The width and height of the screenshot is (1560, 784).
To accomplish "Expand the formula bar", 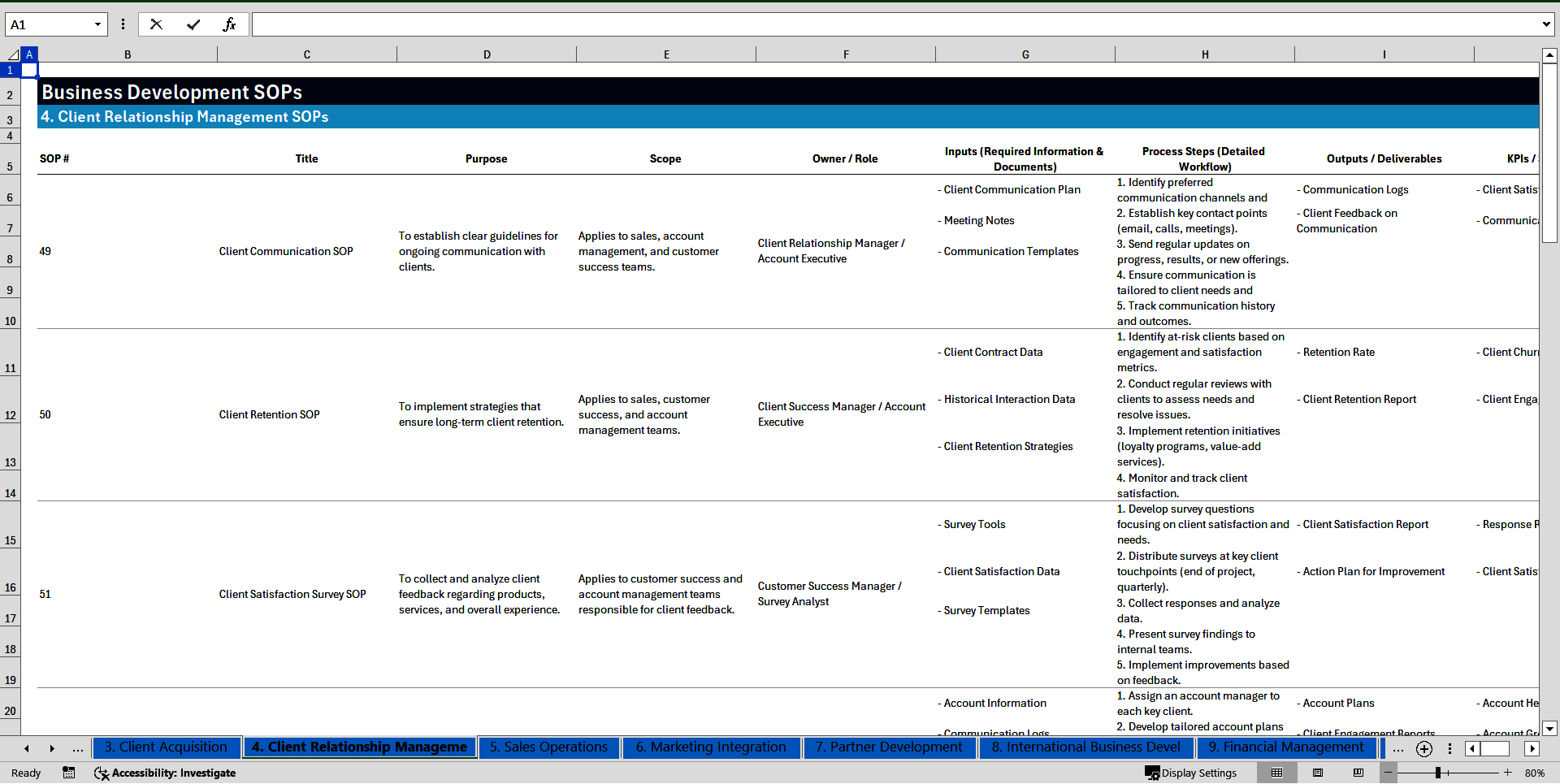I will pyautogui.click(x=1545, y=24).
